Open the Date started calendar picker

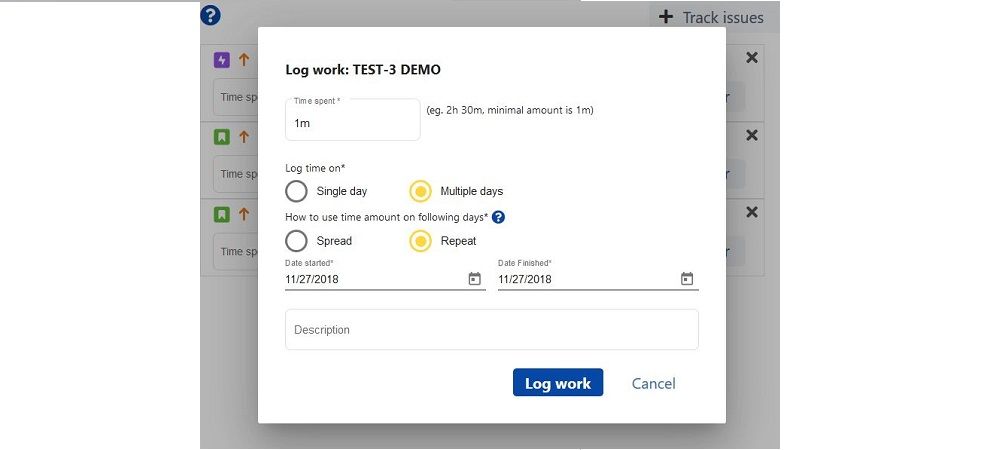(x=474, y=279)
